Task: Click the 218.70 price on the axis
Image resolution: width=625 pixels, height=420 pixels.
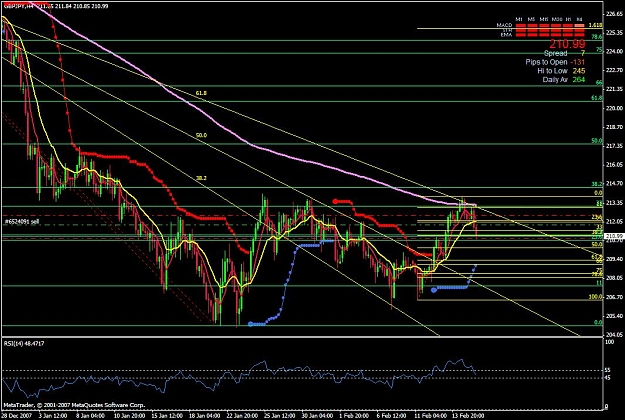Action: (x=614, y=127)
